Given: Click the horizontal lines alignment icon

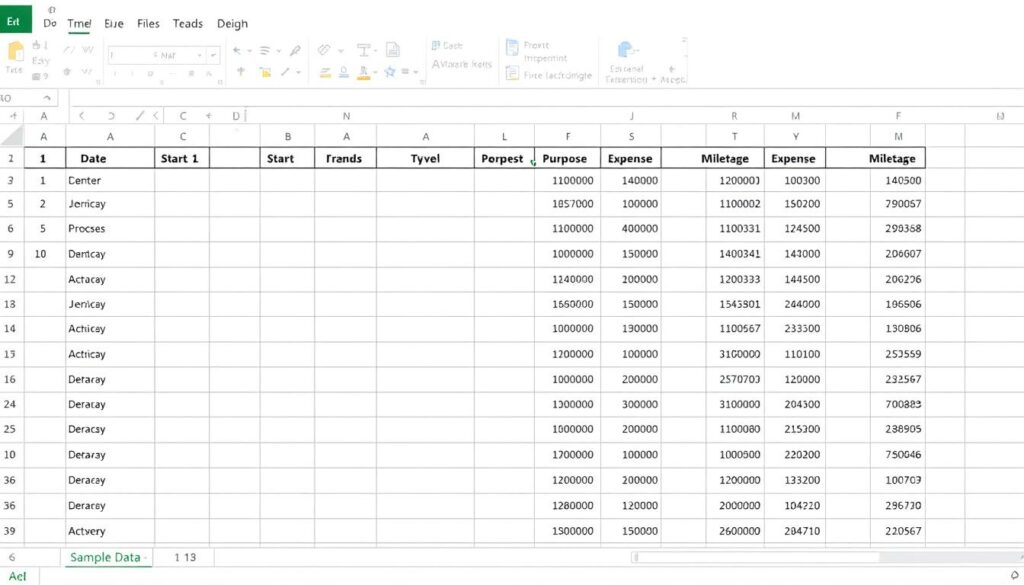Looking at the screenshot, I should pos(264,51).
